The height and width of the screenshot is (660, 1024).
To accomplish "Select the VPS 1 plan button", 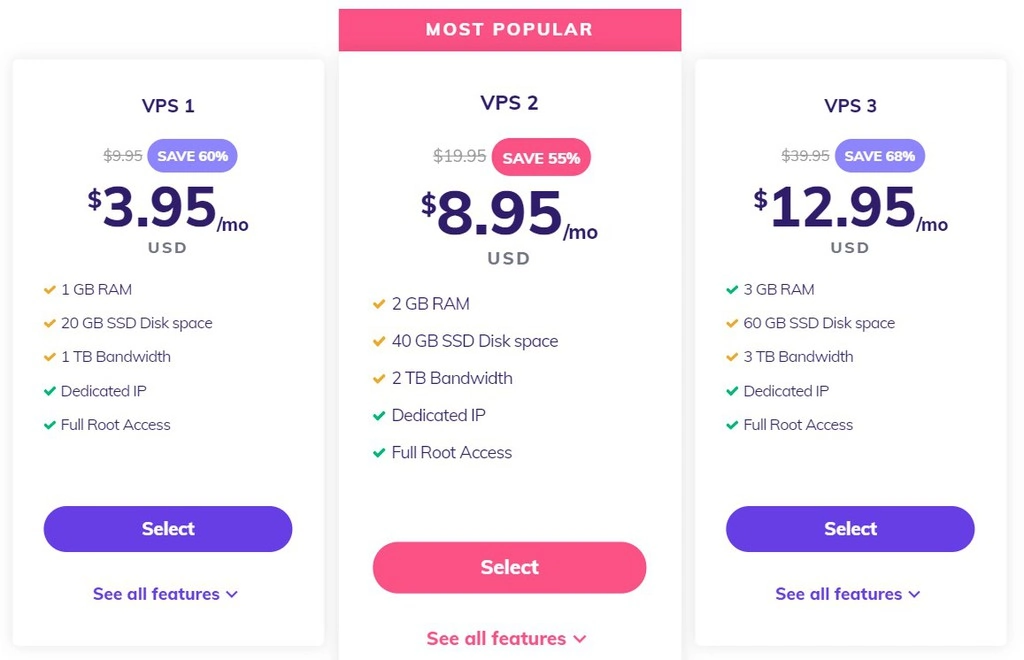I will click(168, 529).
